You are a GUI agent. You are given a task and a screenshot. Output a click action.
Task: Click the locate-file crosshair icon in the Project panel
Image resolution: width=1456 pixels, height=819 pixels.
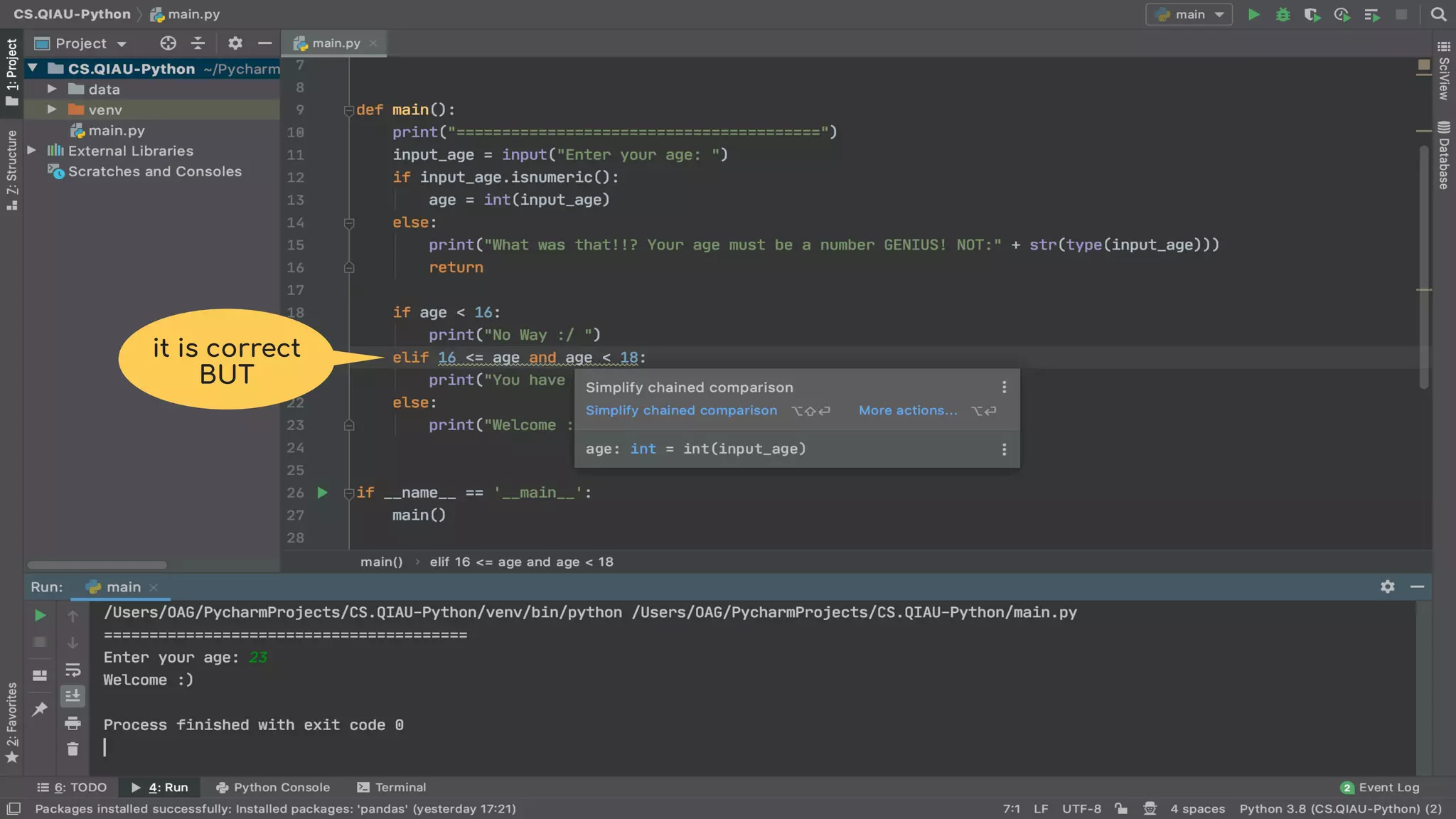(x=168, y=43)
